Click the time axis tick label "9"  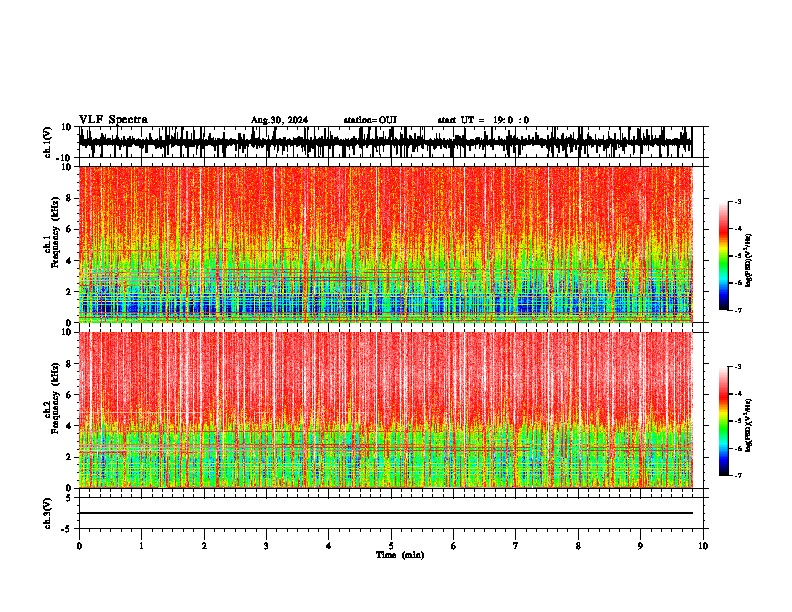(x=640, y=546)
